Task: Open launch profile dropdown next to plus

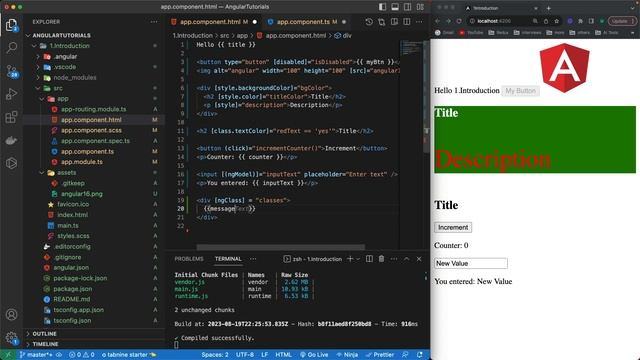Action: (x=358, y=259)
